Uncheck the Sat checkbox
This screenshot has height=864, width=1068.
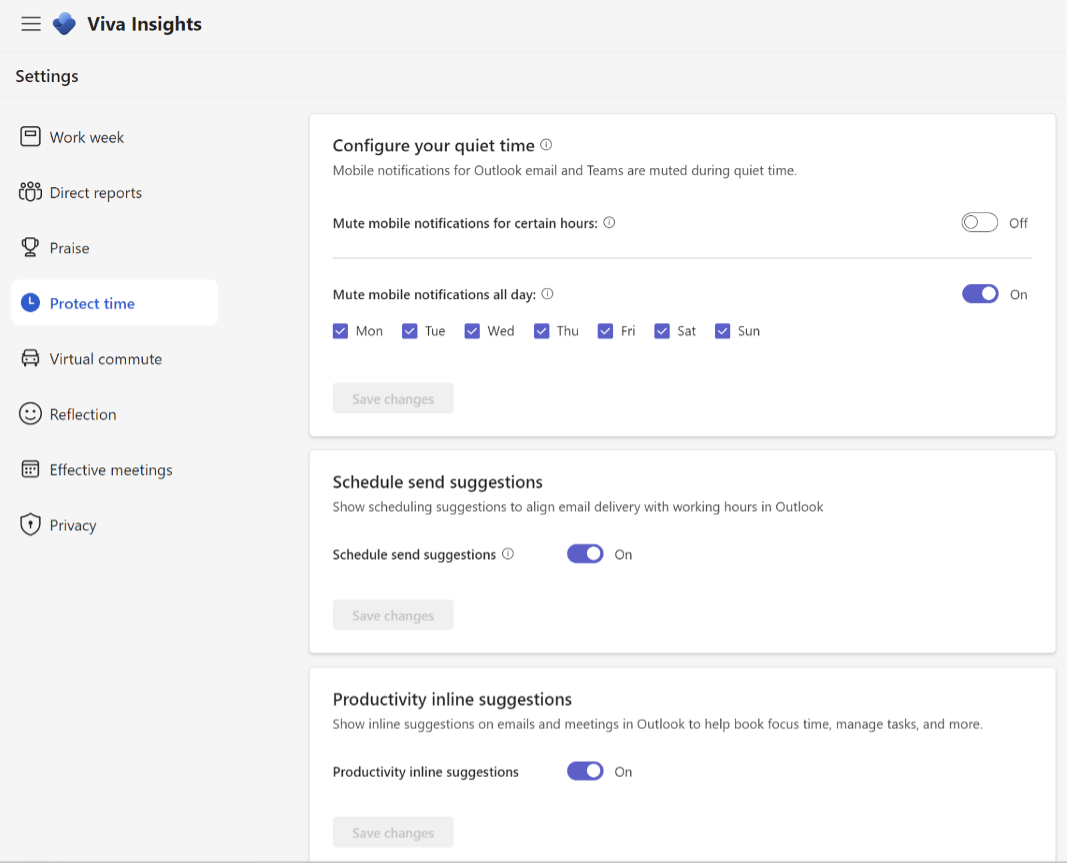(x=661, y=330)
